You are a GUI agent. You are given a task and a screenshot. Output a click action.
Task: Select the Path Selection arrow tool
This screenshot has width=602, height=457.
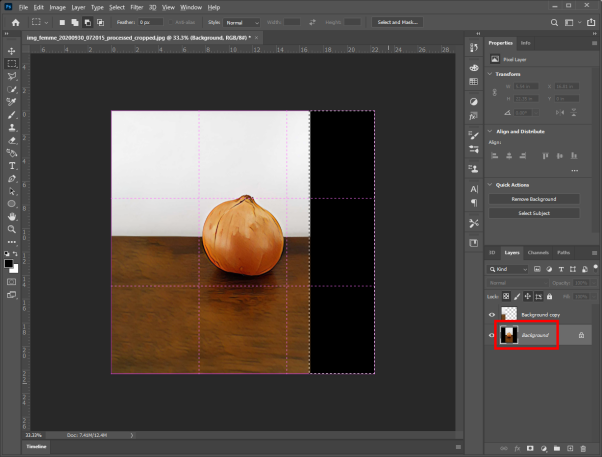click(12, 191)
